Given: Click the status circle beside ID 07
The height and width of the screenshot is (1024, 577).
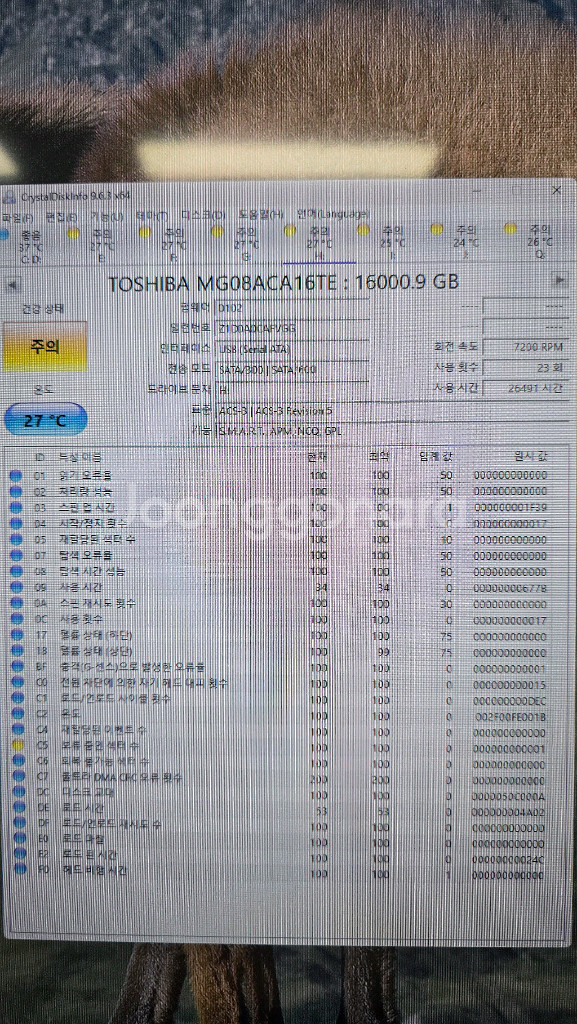Looking at the screenshot, I should [16, 555].
